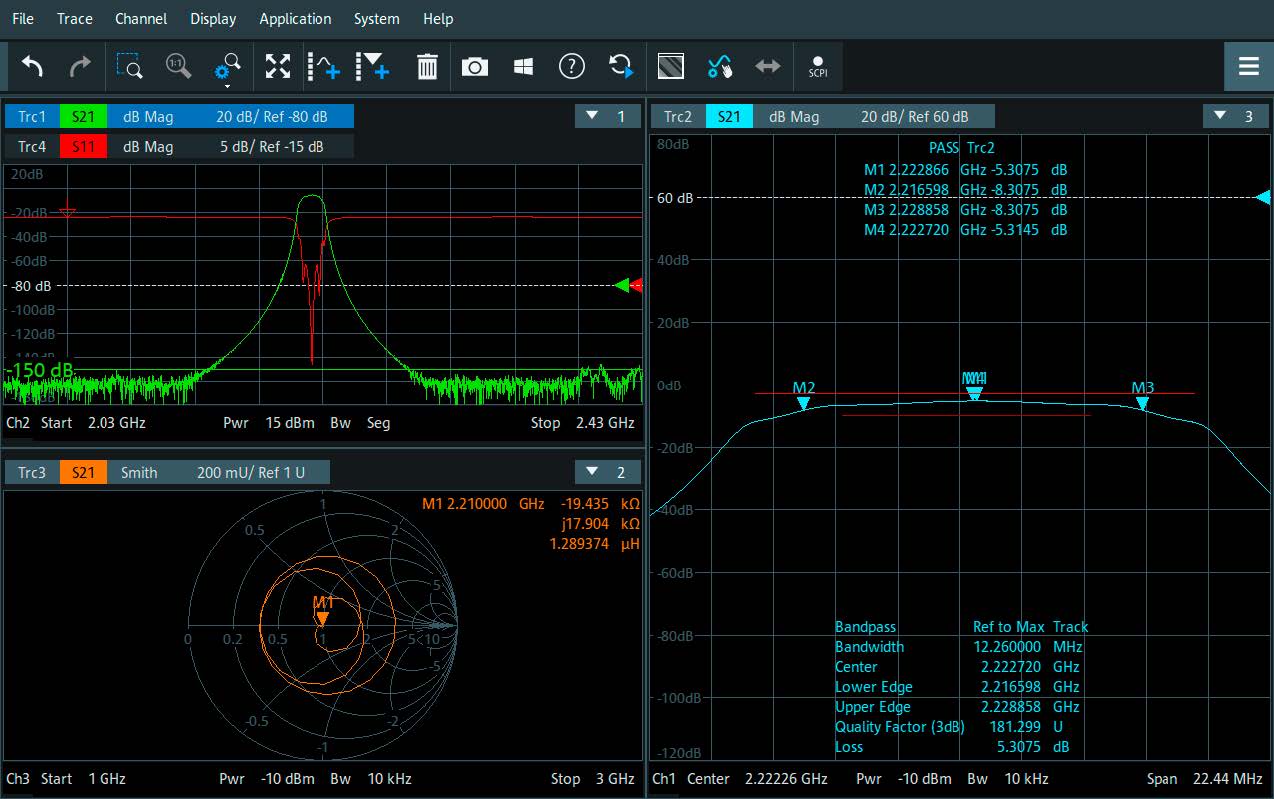Expand the diagram 1 dropdown arrow
The image size is (1274, 799).
click(x=592, y=117)
